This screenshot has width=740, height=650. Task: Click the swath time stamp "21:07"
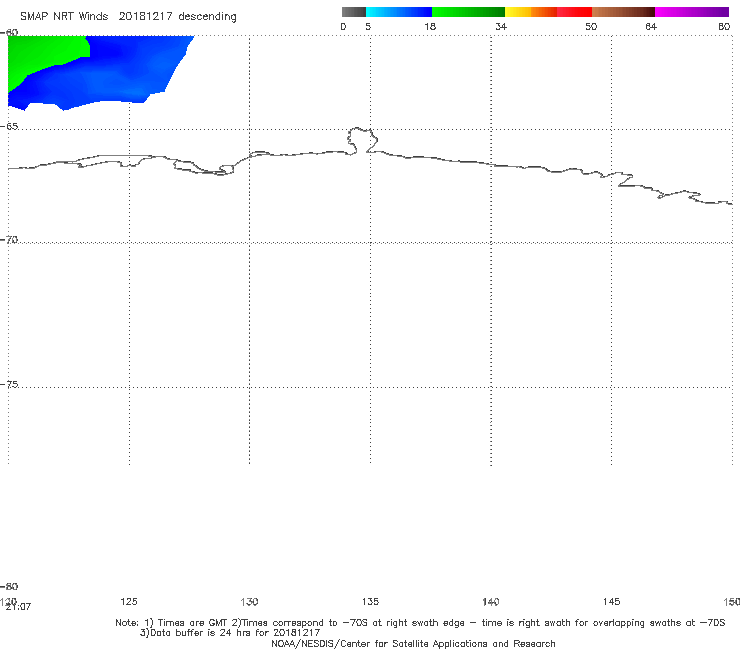[18, 607]
